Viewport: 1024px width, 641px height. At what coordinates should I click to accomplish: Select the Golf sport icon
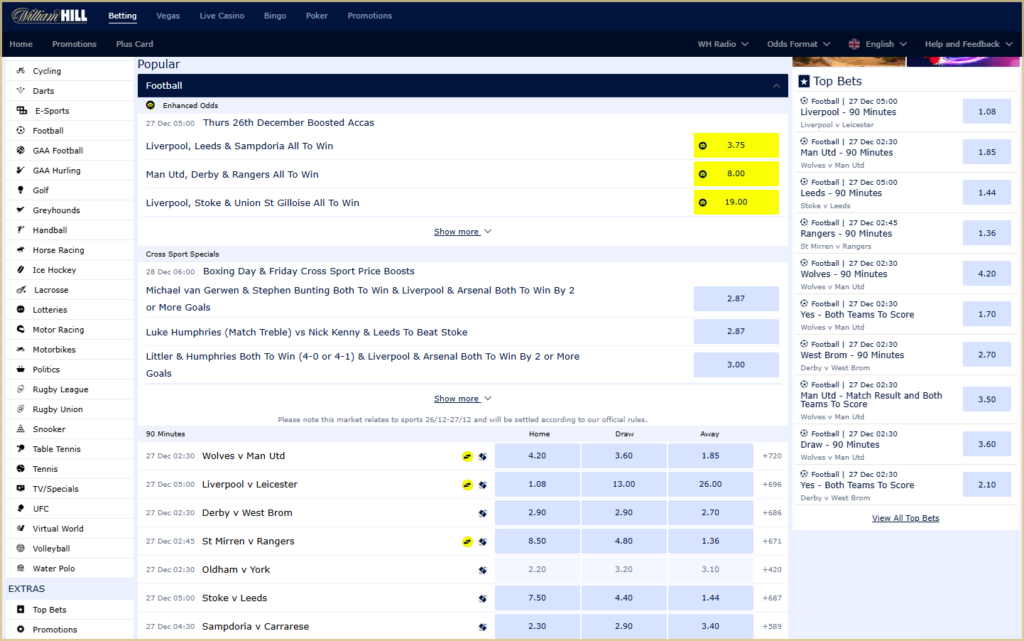20,190
